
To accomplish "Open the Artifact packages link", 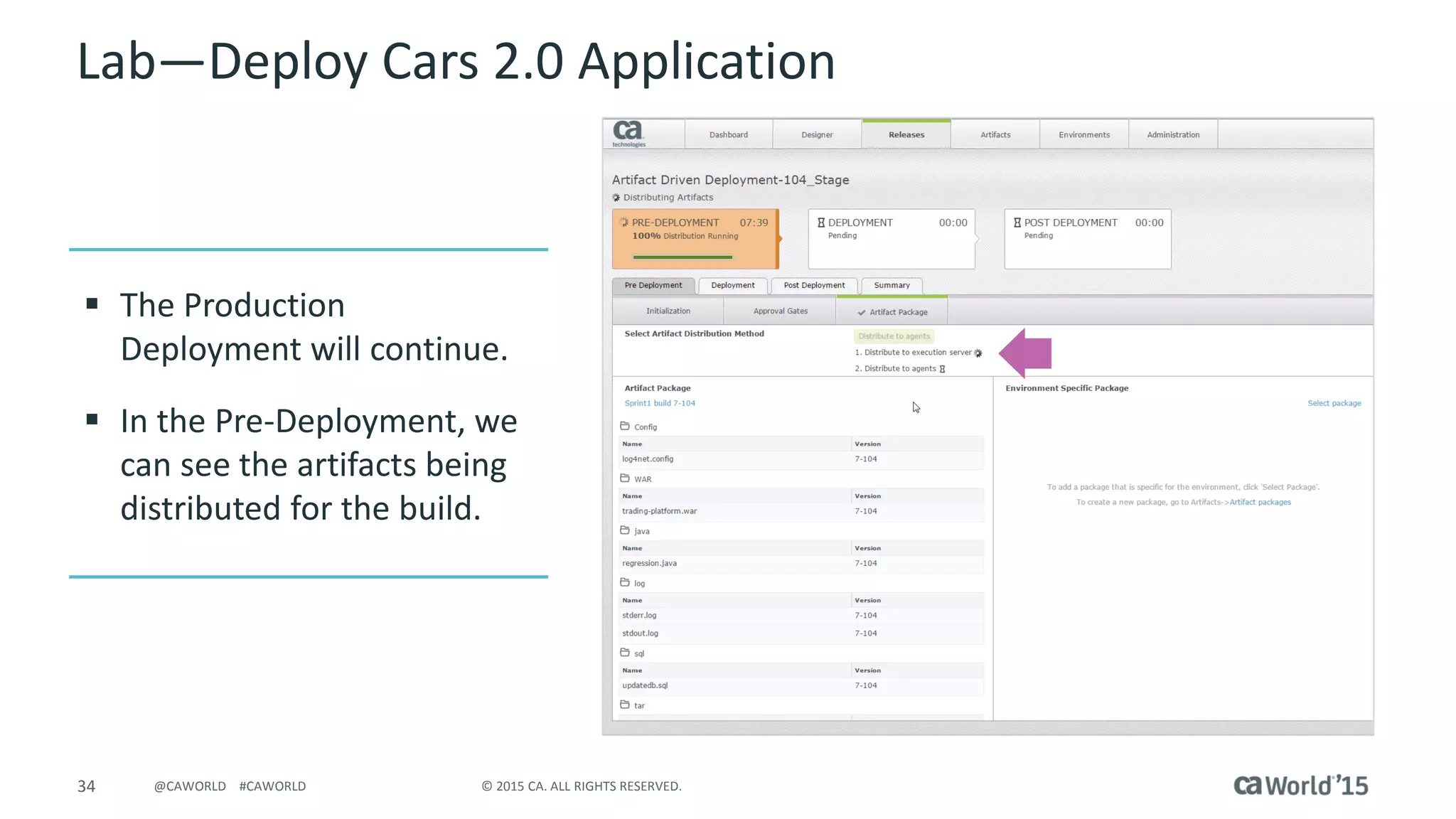I will [x=1260, y=502].
